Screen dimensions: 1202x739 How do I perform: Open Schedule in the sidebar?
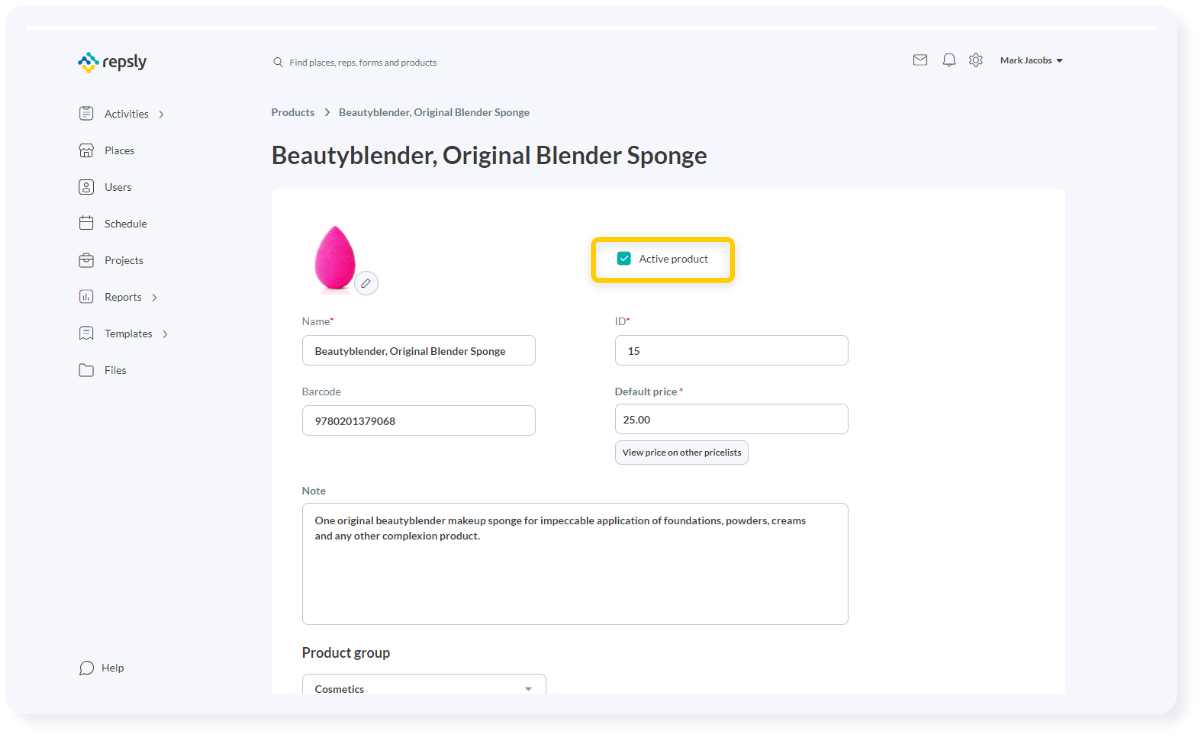coord(126,224)
